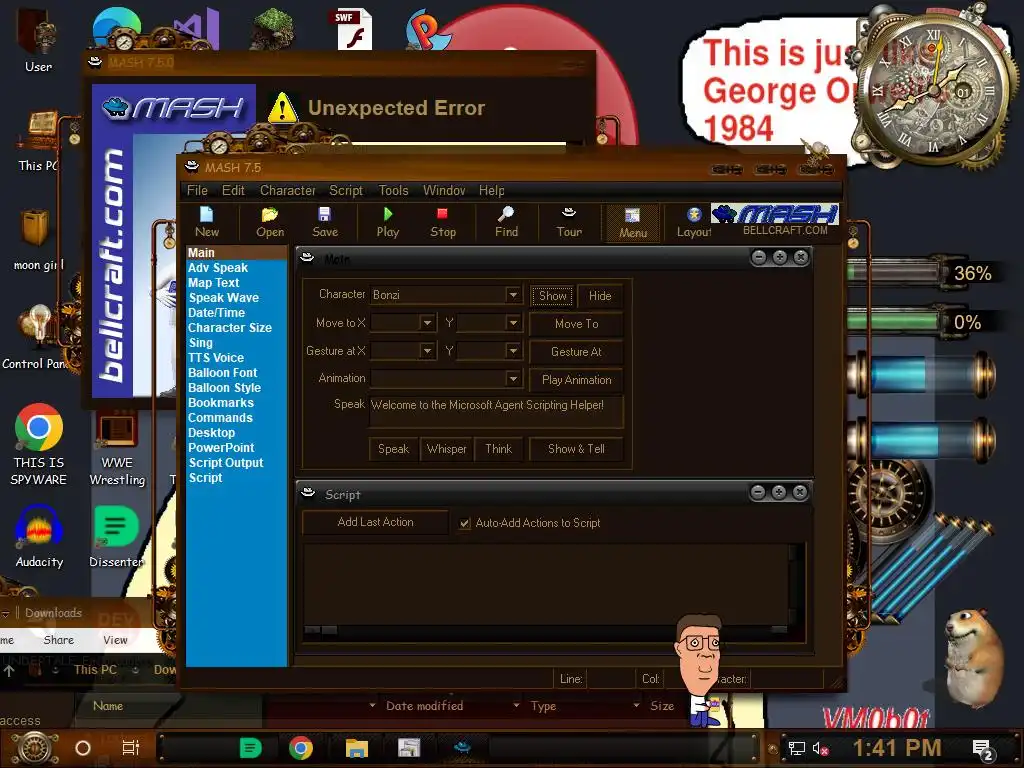Open the File menu in MASH 7.5
This screenshot has height=768, width=1024.
pyautogui.click(x=197, y=191)
